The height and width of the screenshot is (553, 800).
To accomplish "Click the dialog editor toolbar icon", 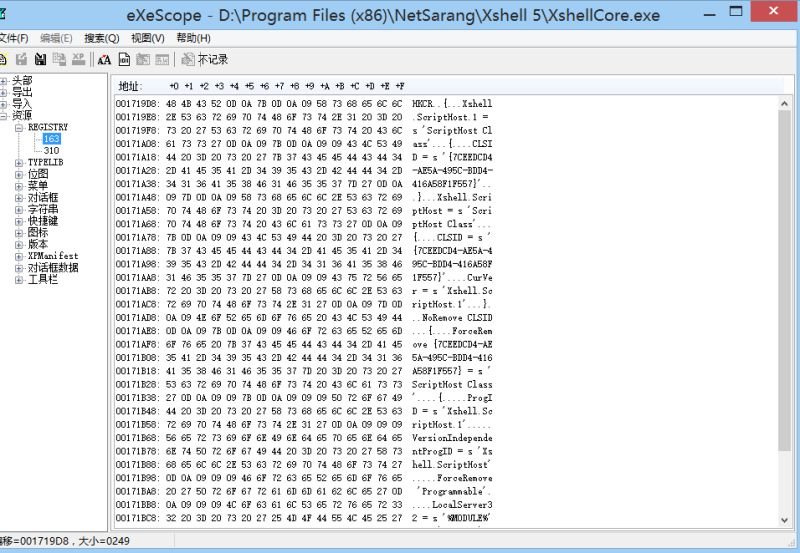I will pyautogui.click(x=143, y=60).
